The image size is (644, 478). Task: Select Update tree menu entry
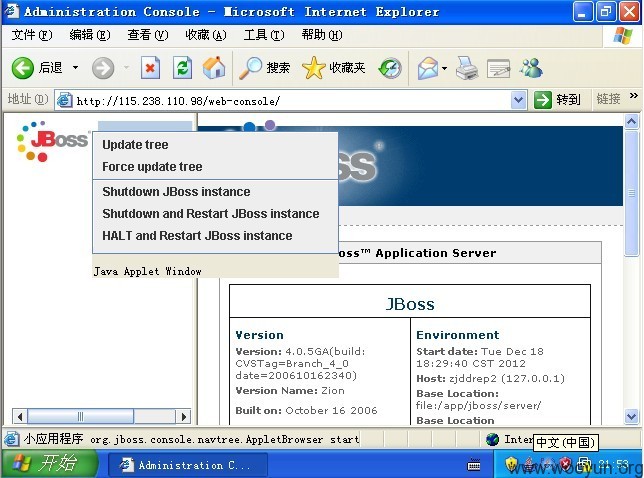point(215,145)
